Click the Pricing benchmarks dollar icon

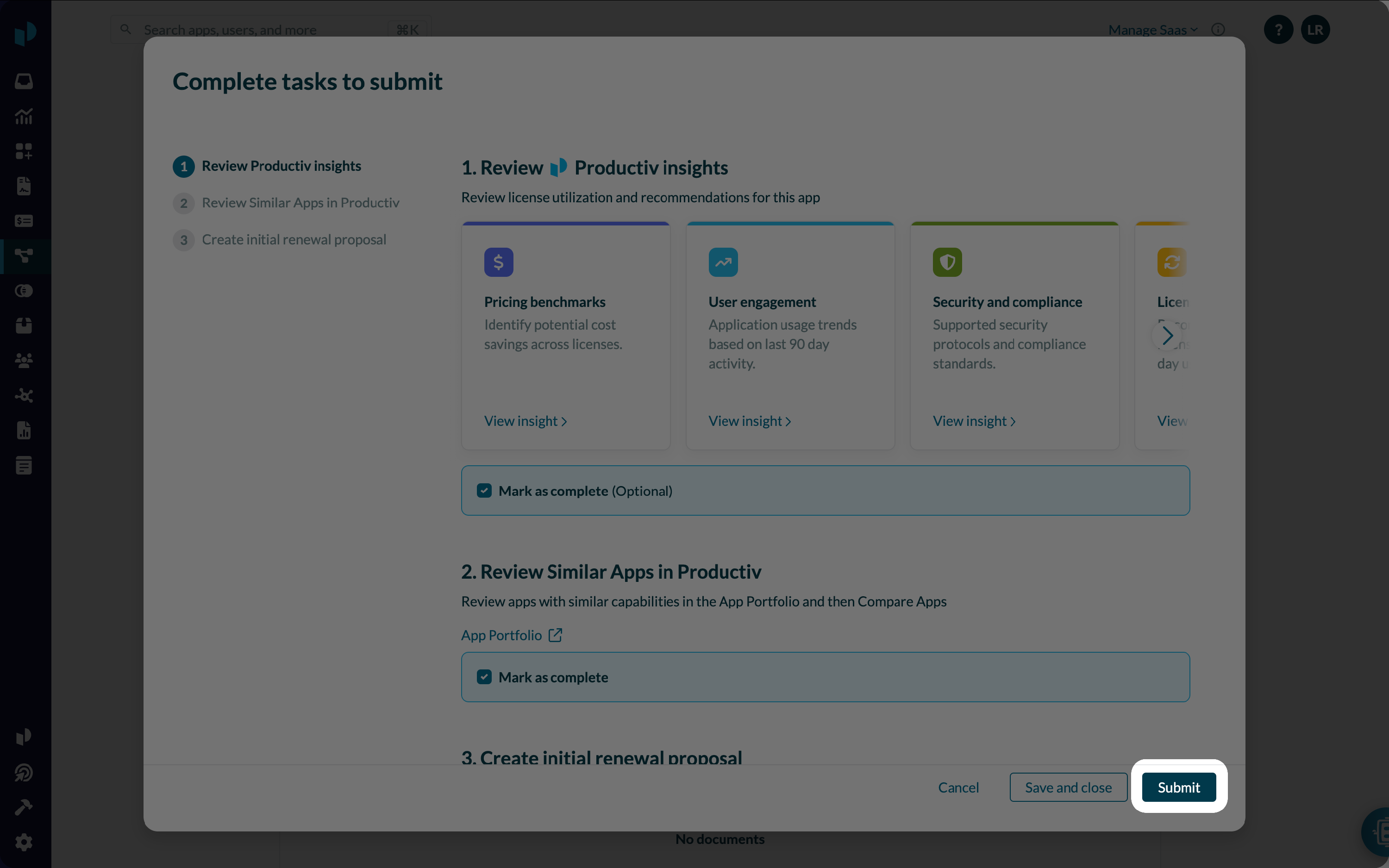click(498, 262)
